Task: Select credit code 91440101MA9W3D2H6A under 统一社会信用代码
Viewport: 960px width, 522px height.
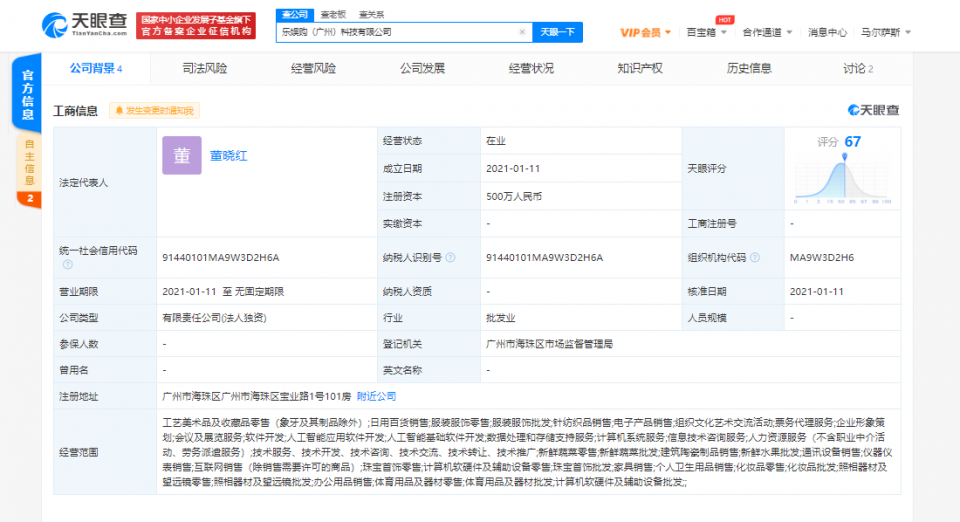Action: pyautogui.click(x=220, y=258)
